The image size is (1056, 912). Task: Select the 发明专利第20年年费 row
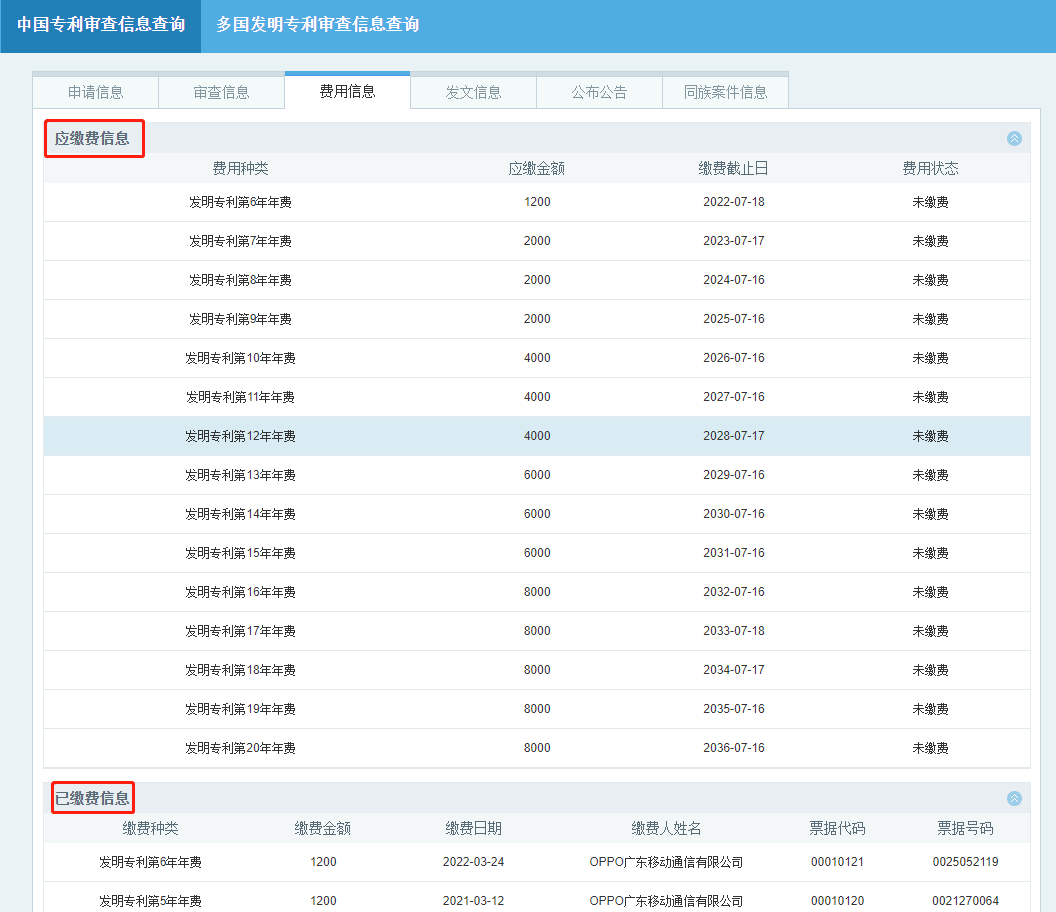[x=537, y=748]
